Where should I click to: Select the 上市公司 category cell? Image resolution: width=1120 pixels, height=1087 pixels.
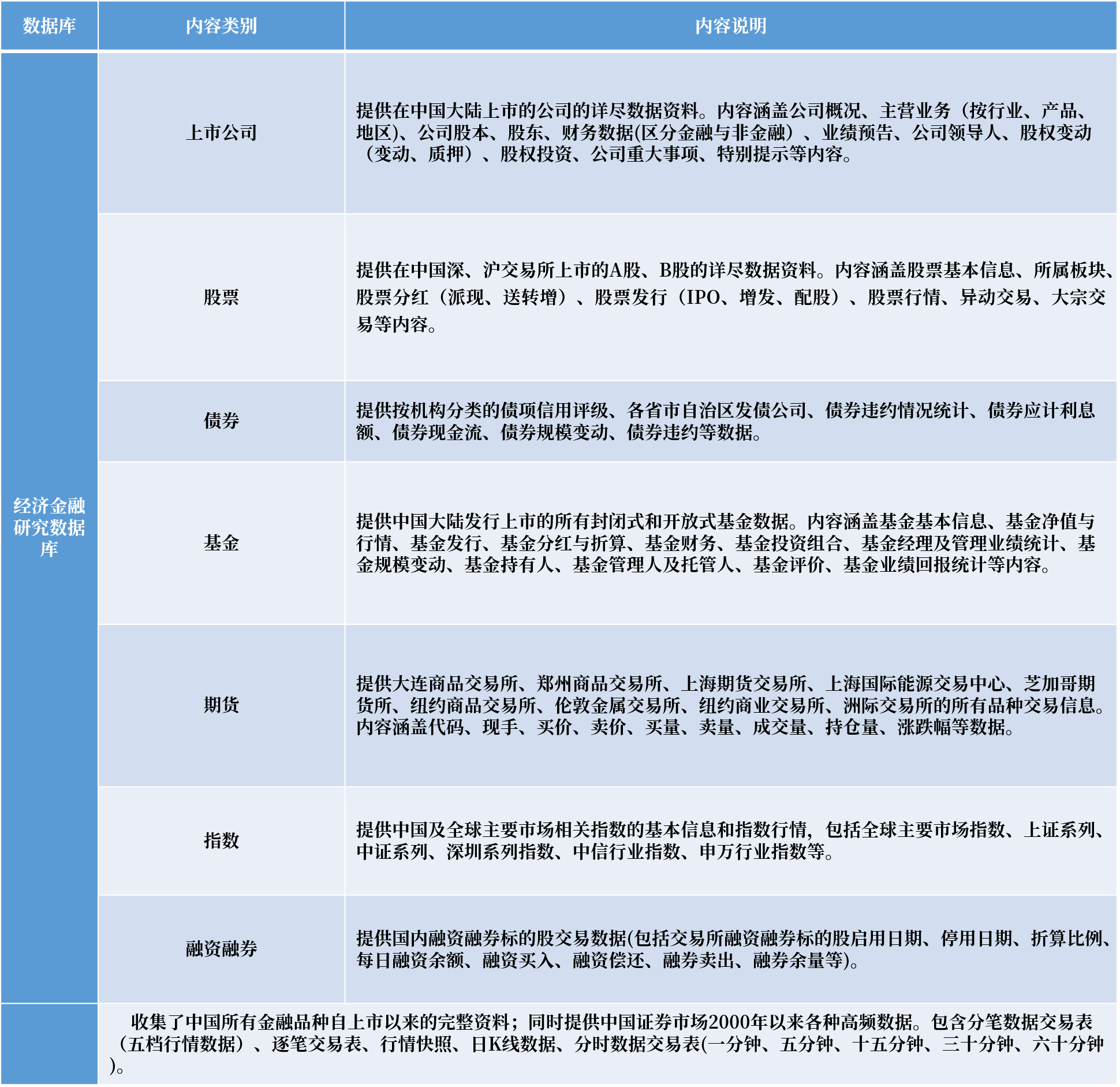click(222, 132)
